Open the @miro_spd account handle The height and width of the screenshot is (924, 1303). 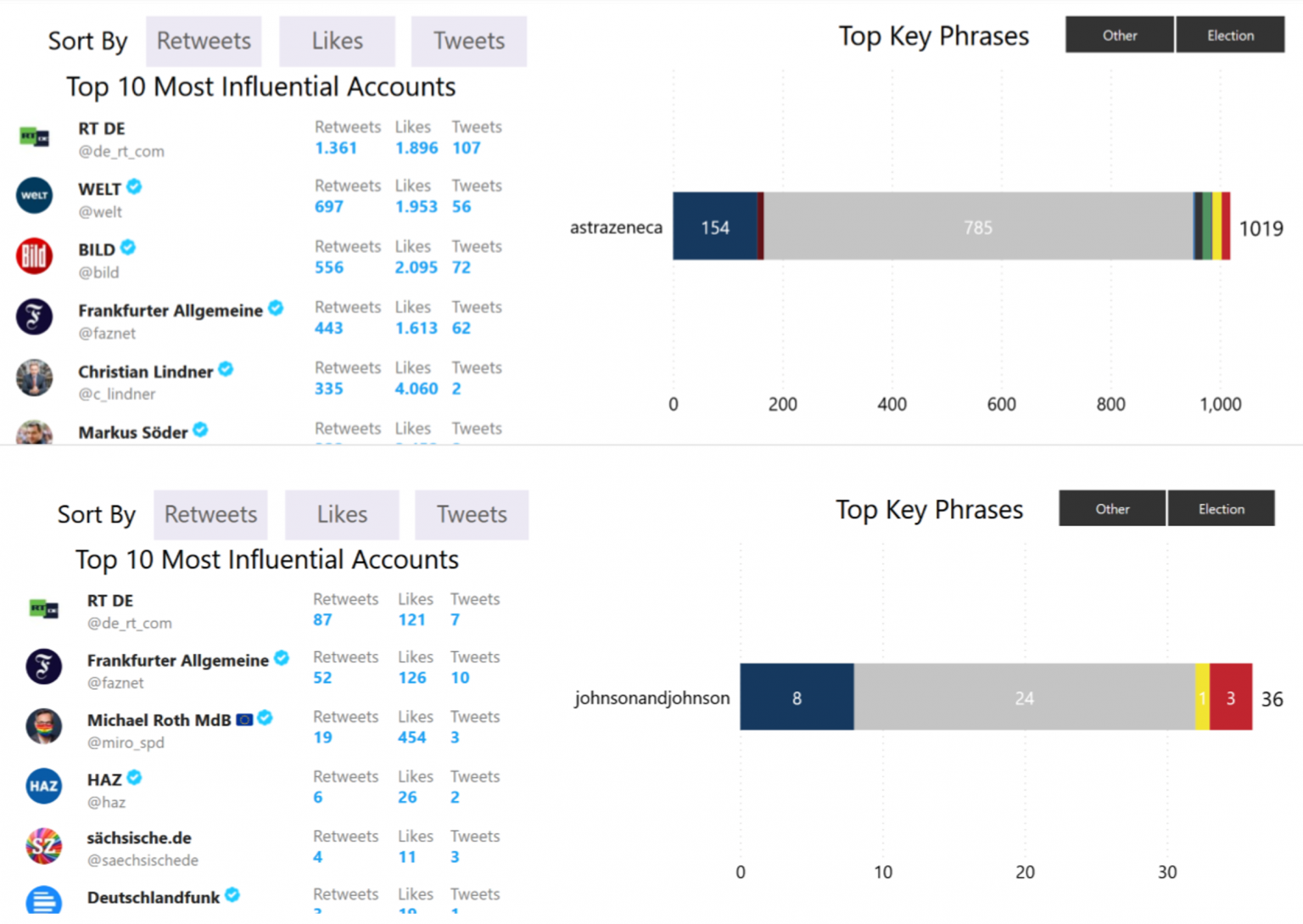click(126, 742)
